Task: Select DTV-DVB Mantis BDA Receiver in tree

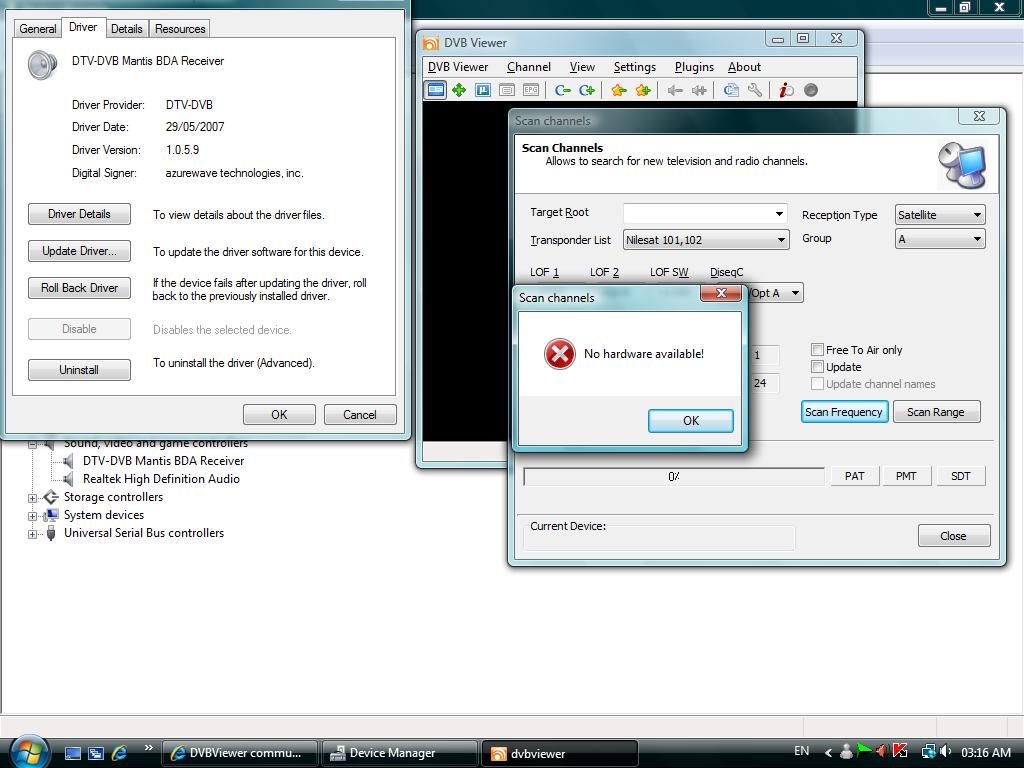Action: click(163, 460)
